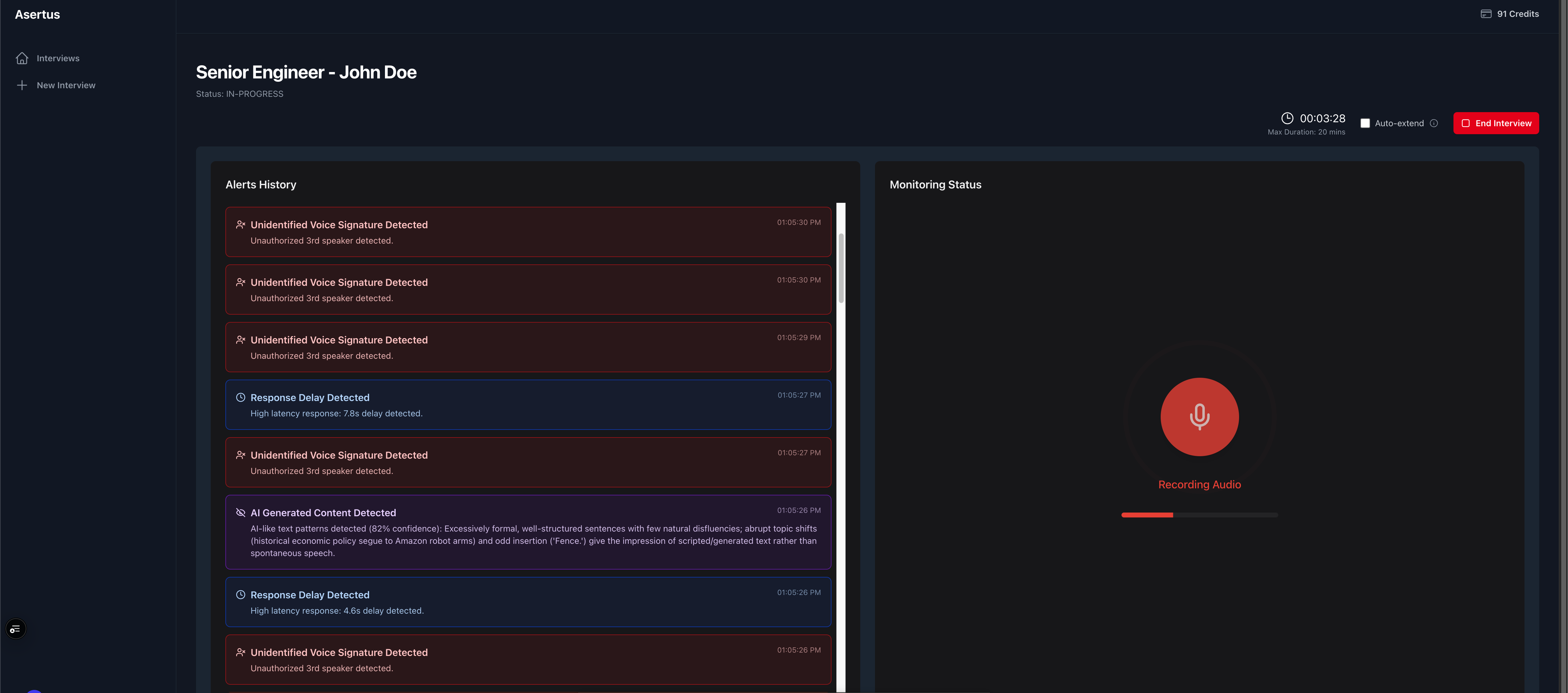Click the plus icon for New Interview
The image size is (1568, 693).
(x=22, y=85)
